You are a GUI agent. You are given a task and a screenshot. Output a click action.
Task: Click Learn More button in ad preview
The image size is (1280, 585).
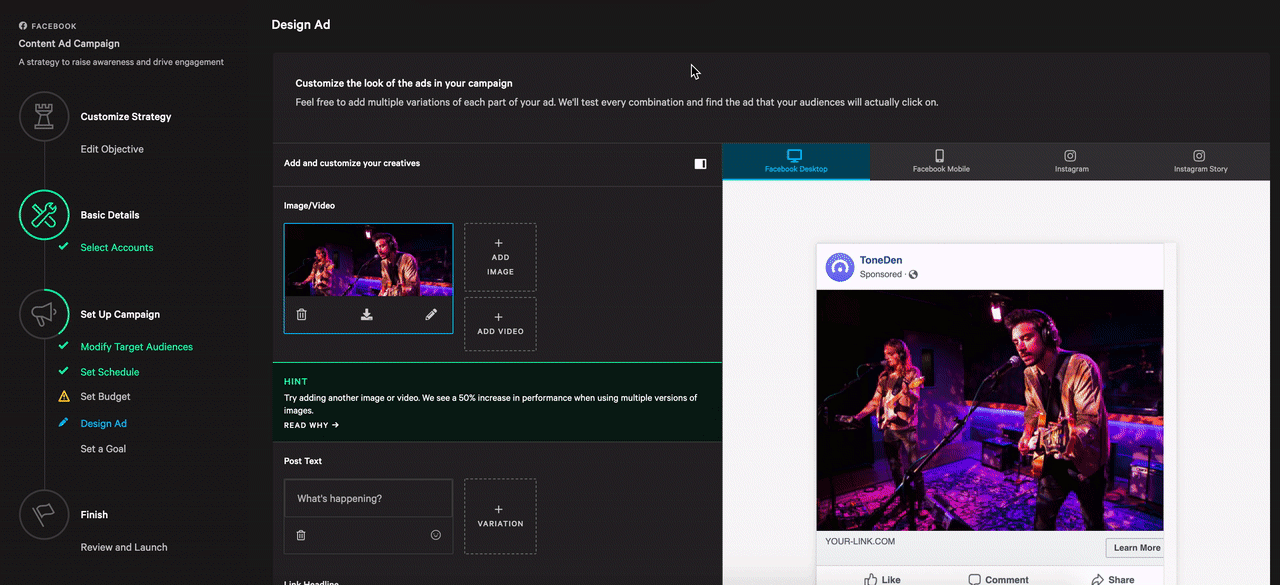pos(1137,548)
